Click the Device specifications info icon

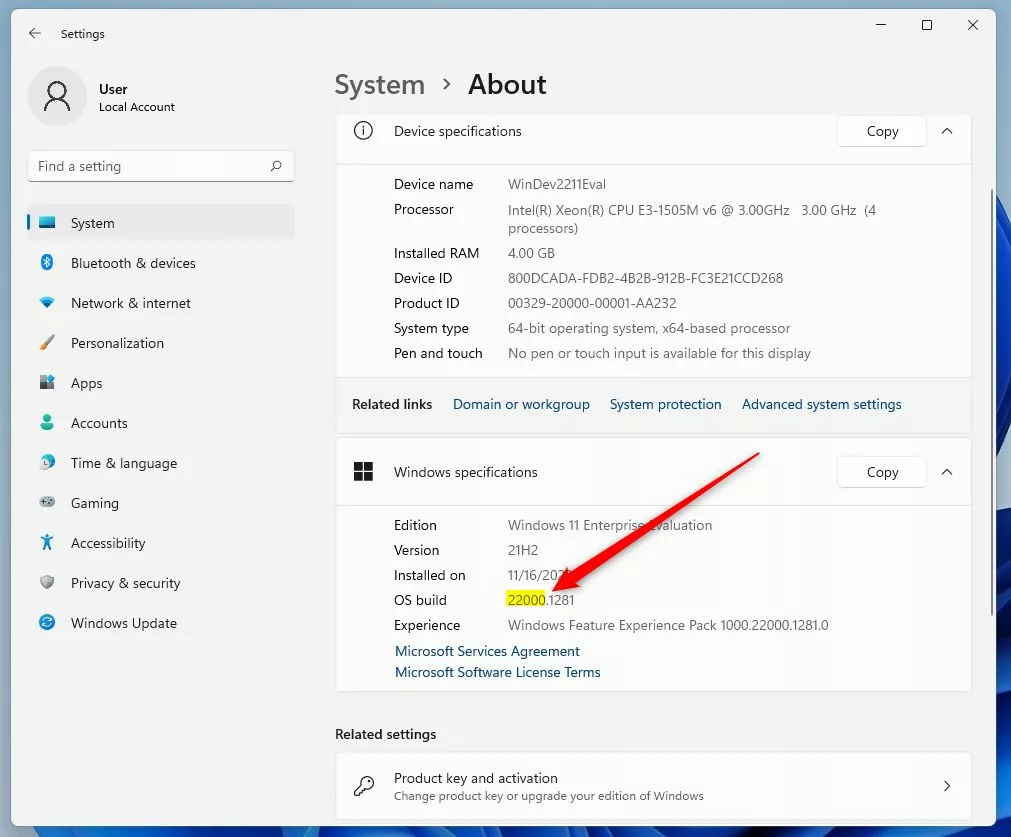(x=363, y=131)
